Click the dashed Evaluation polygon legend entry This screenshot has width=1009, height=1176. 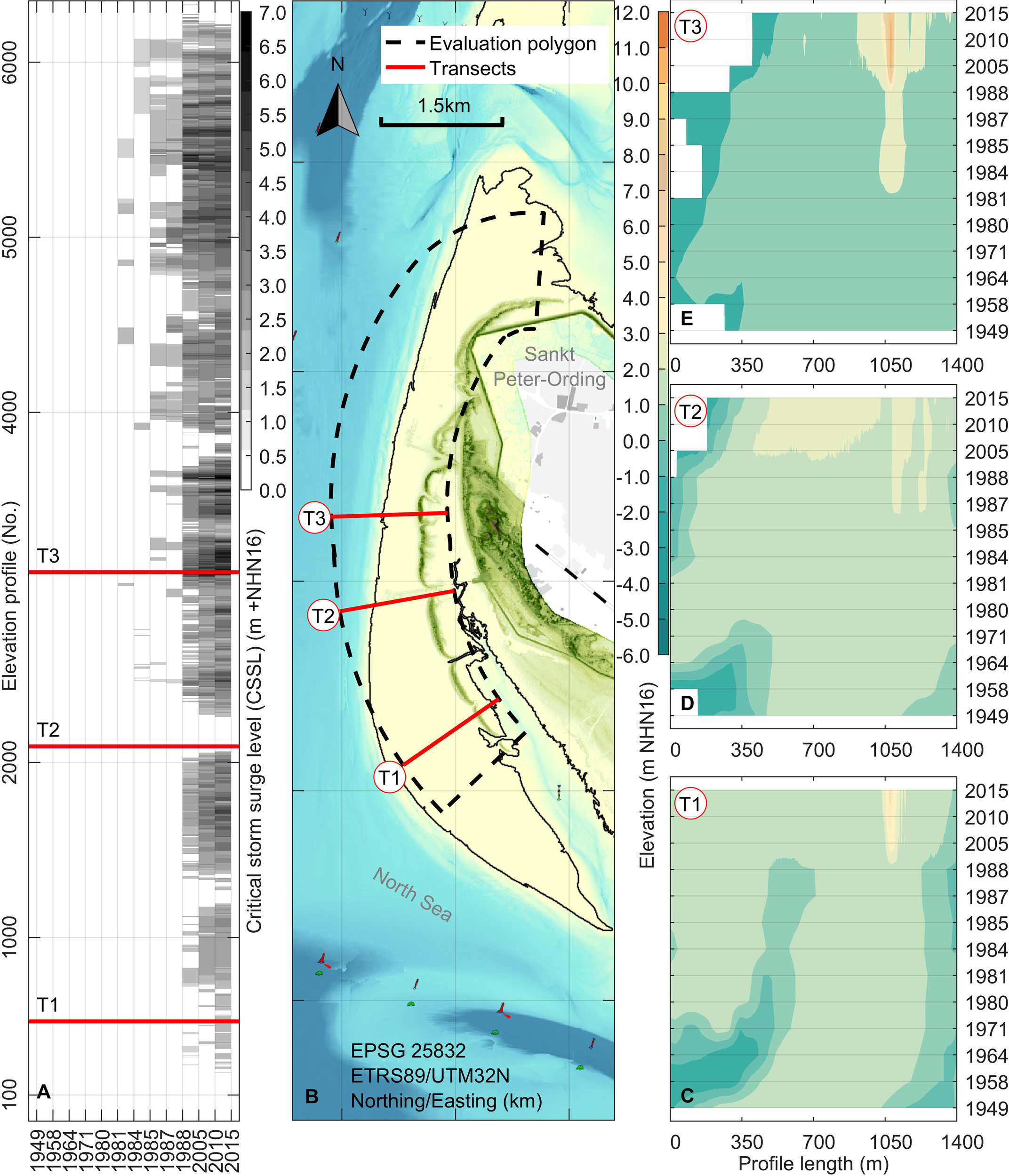[x=490, y=44]
